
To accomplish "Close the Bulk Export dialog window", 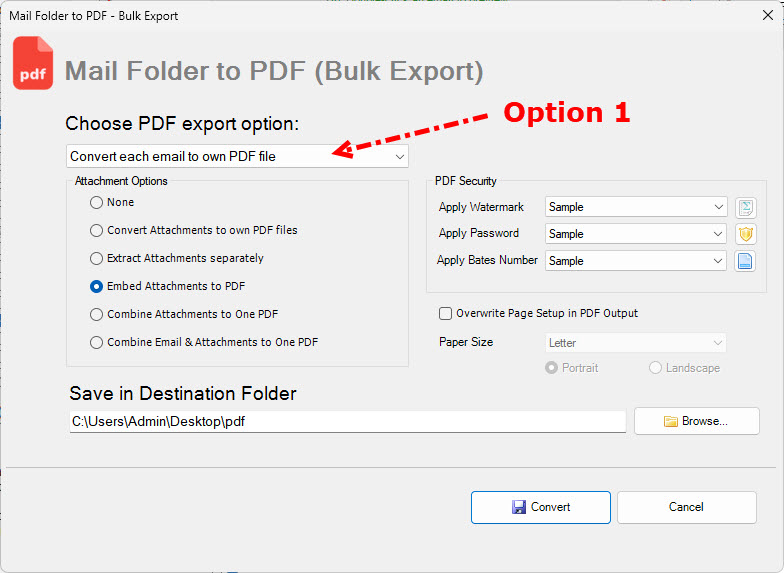I will pos(767,16).
